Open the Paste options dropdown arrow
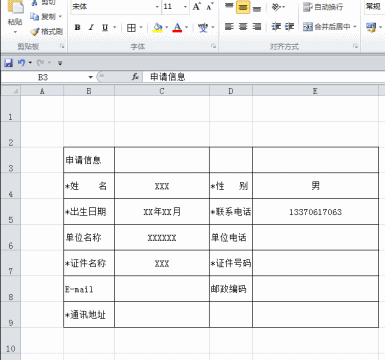 point(15,32)
